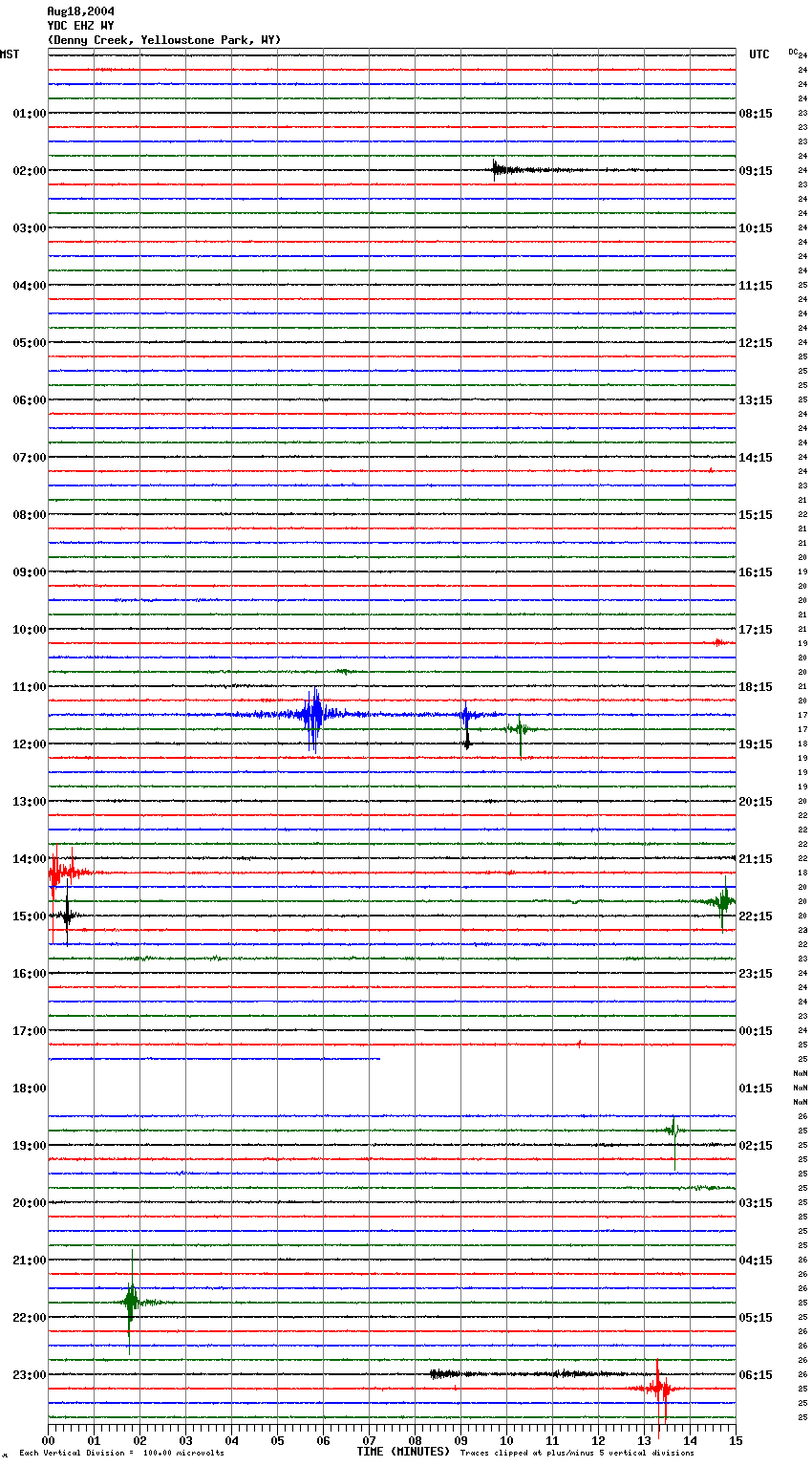Select the 21:00 MST time label

30,1261
